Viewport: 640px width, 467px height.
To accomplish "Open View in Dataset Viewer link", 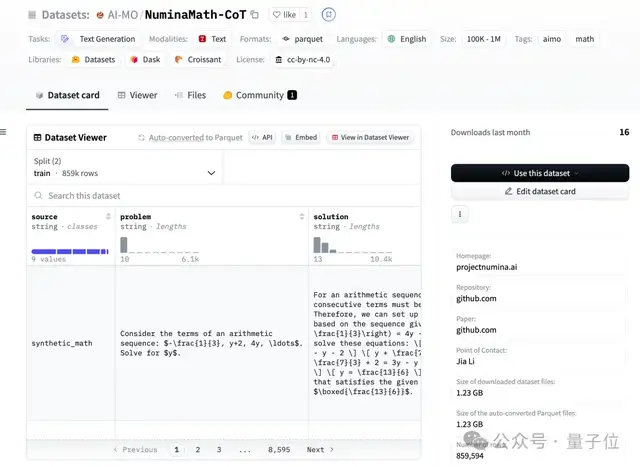I will 370,137.
